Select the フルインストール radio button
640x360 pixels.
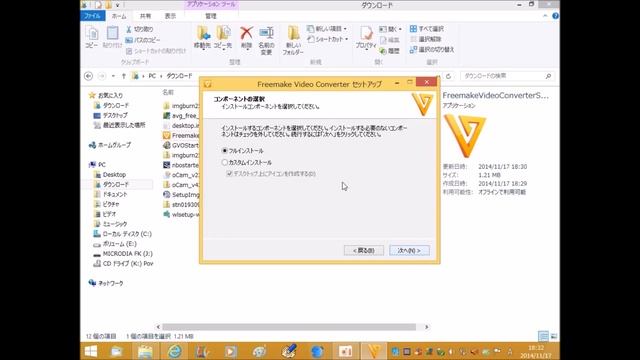(x=224, y=151)
